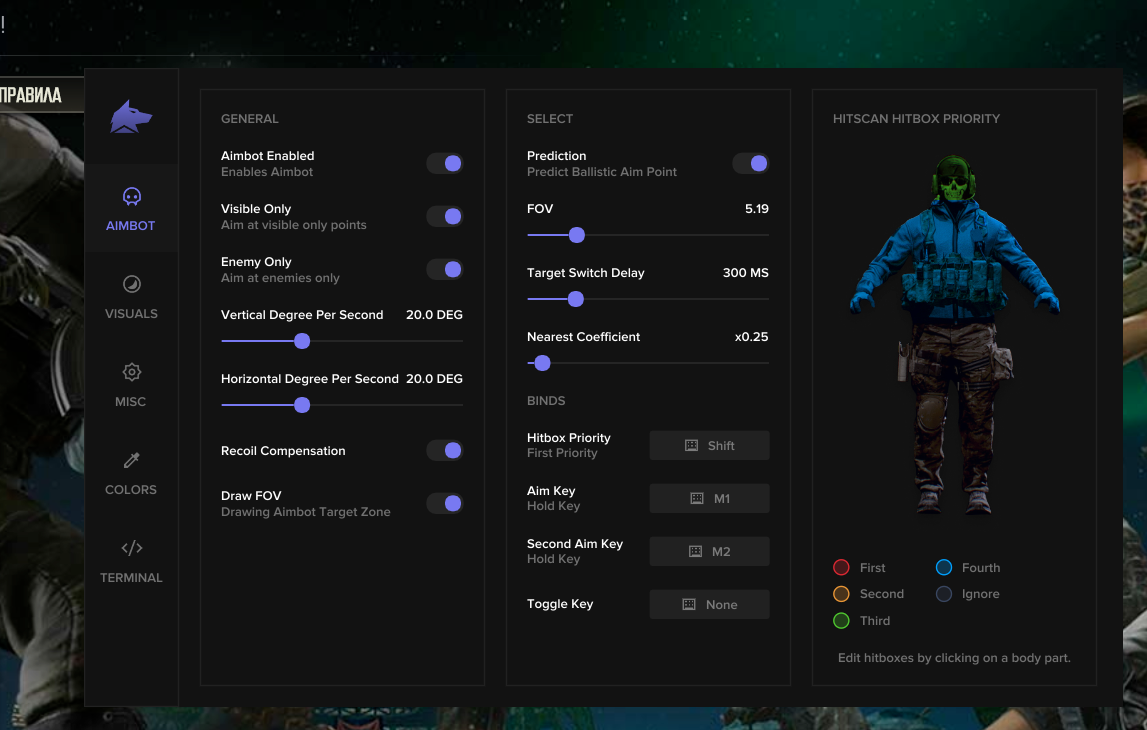This screenshot has width=1147, height=730.
Task: Adjust the FOV slider handle
Action: tap(576, 235)
